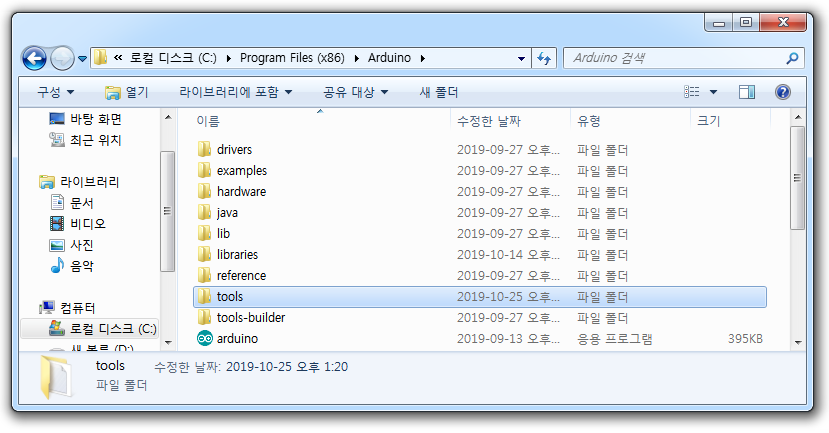Click the file list vertical scrollbar thumb
Image resolution: width=829 pixels, height=433 pixels.
[798, 178]
